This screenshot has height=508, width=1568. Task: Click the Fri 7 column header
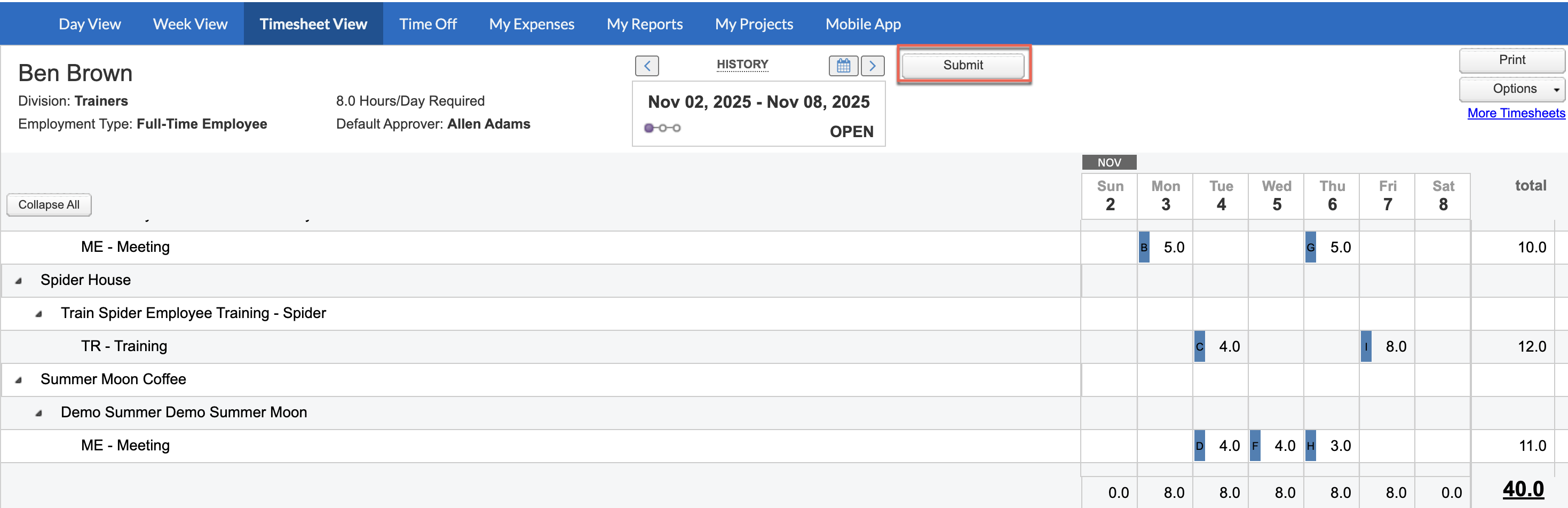(1387, 195)
